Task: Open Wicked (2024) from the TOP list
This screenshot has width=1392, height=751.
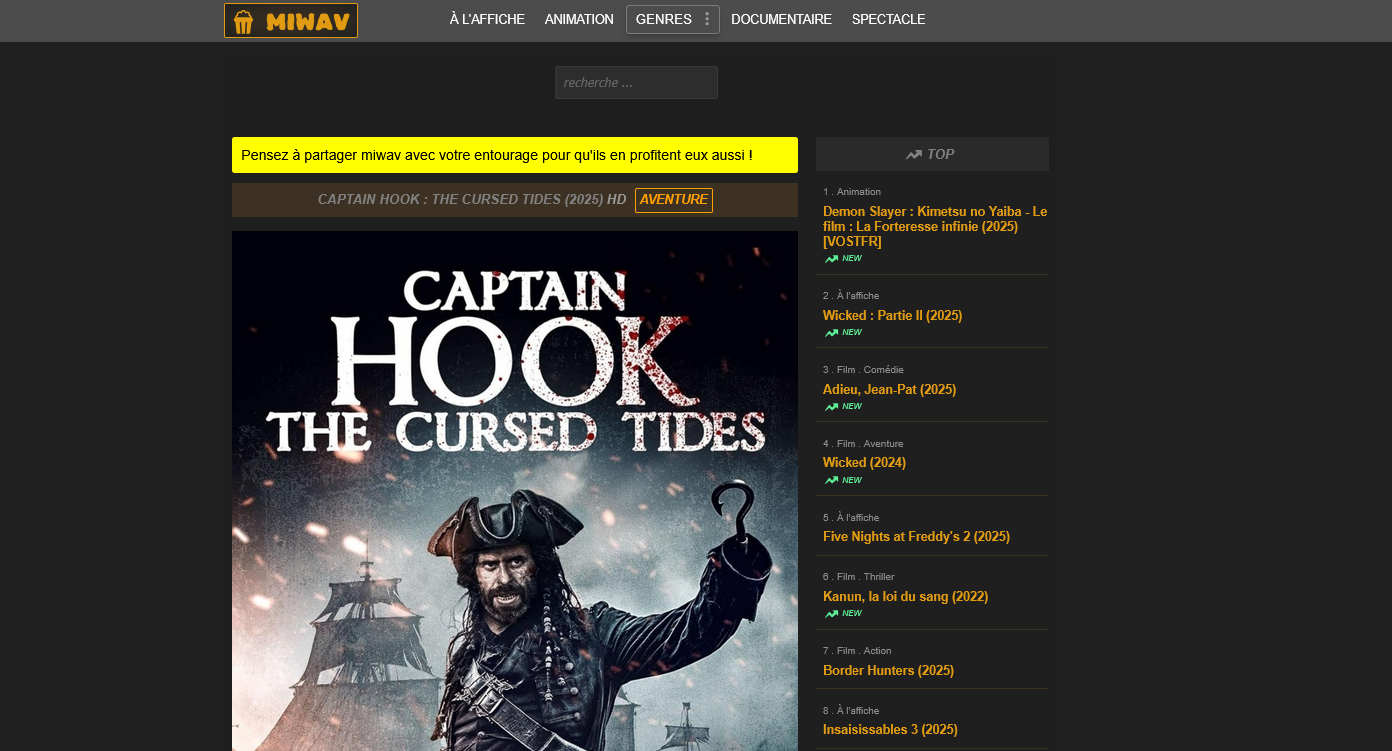Action: [x=864, y=462]
